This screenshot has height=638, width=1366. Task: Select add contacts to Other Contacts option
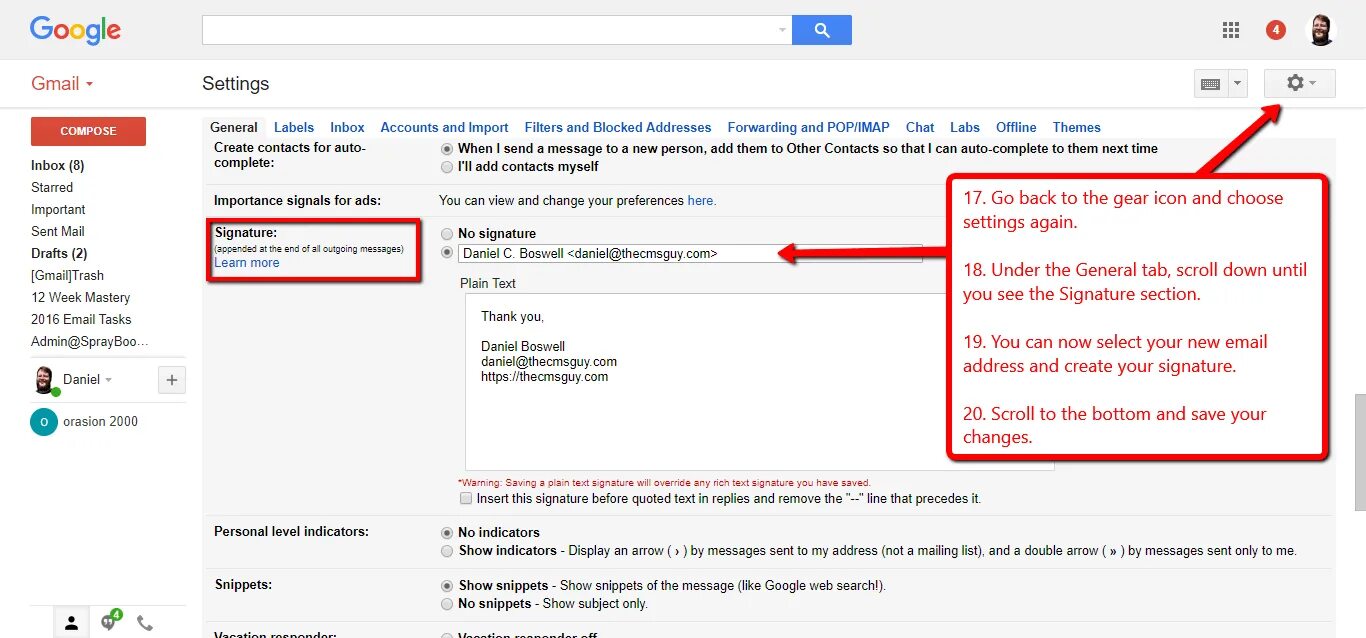447,149
